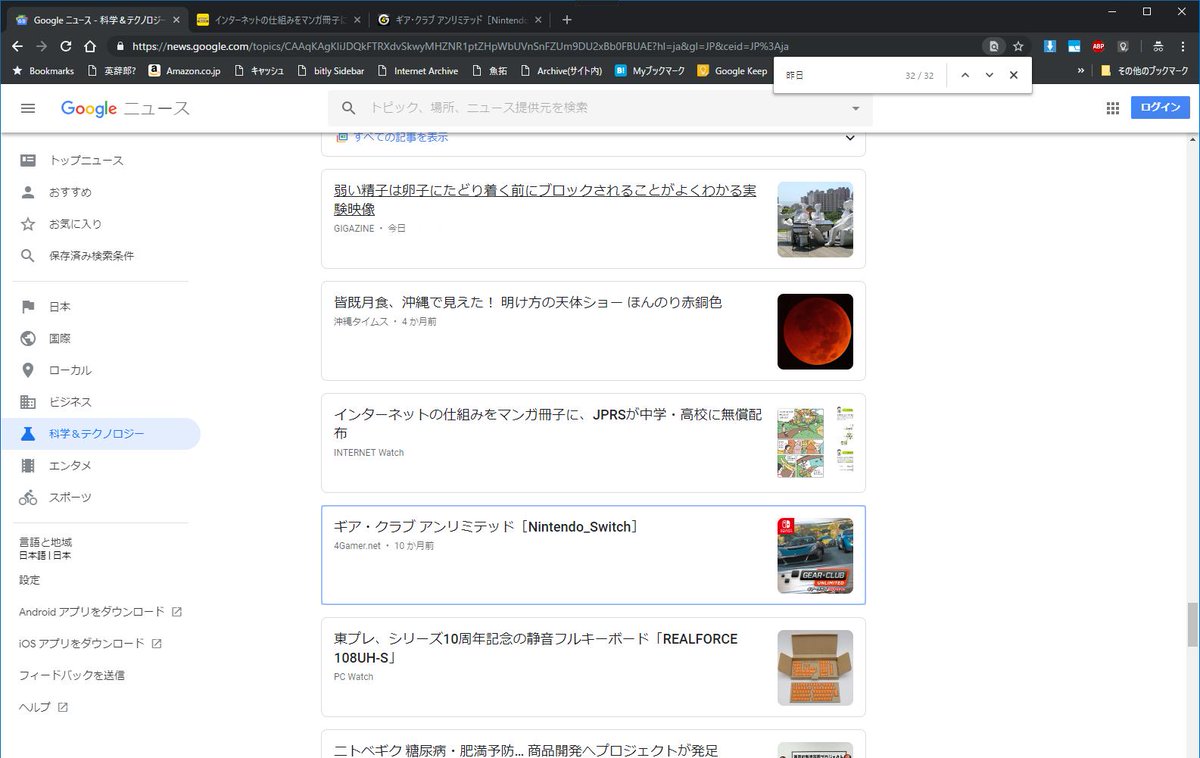Click the blue window-shaped extension icon

click(1074, 46)
